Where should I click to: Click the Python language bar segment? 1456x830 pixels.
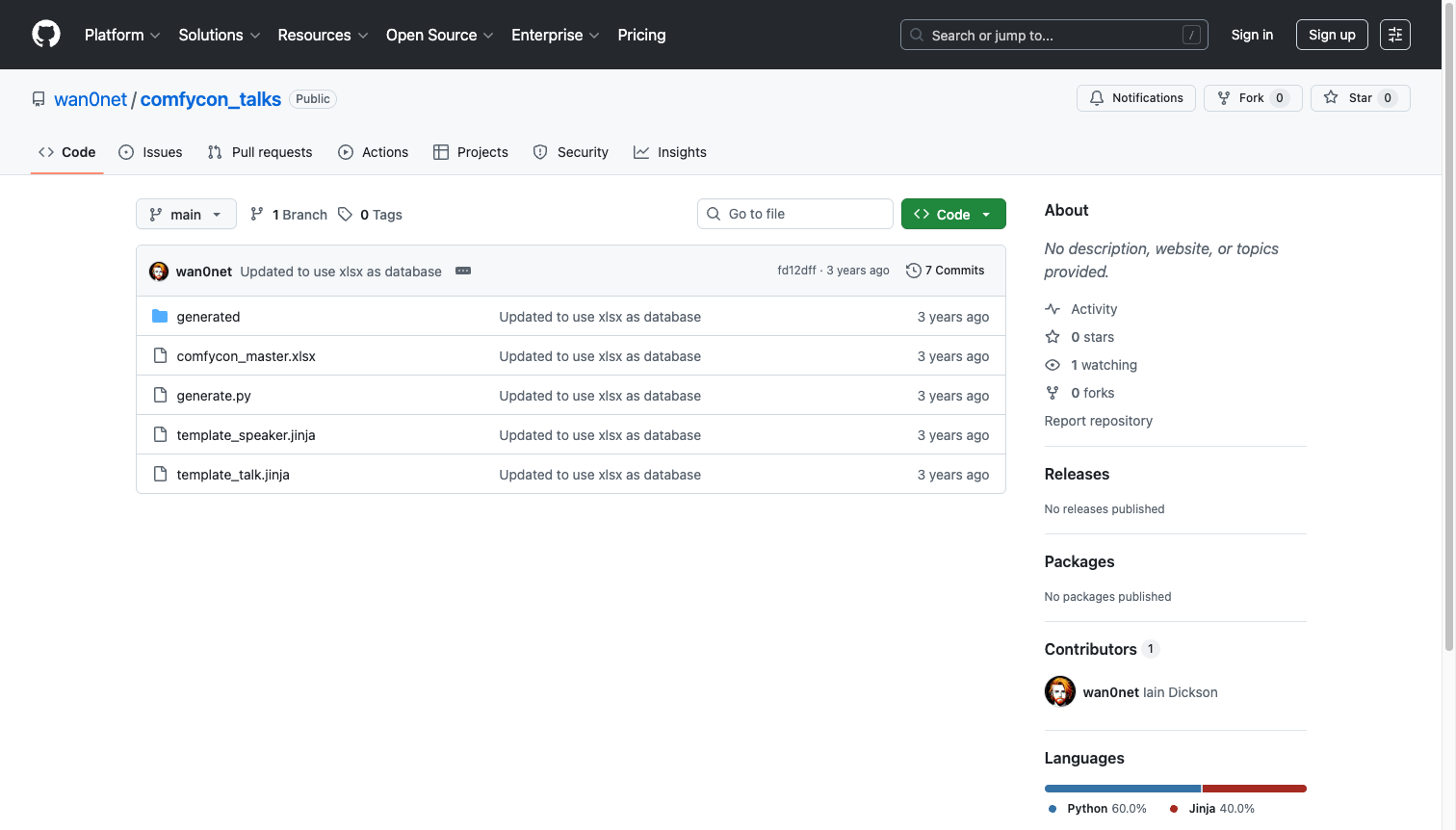click(x=1122, y=789)
